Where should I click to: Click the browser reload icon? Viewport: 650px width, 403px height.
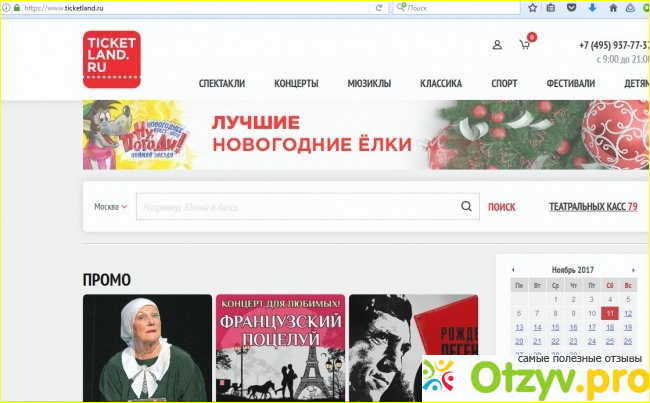click(x=378, y=8)
